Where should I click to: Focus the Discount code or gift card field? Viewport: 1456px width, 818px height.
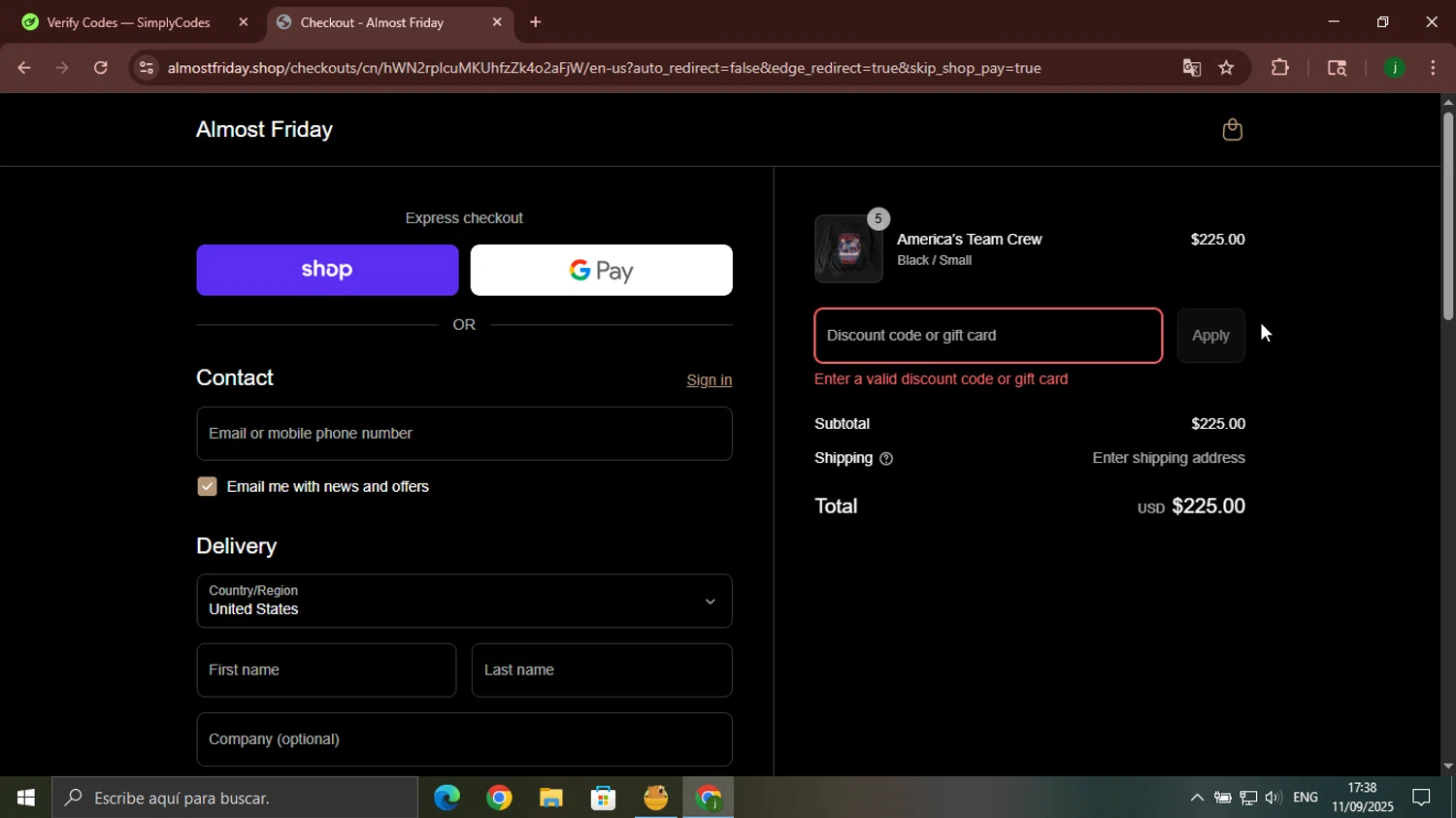[x=988, y=336]
